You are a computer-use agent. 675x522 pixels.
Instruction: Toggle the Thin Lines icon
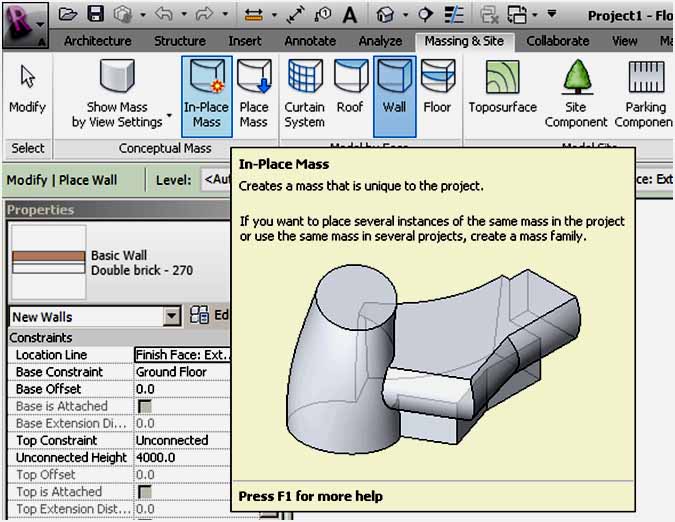(x=454, y=15)
